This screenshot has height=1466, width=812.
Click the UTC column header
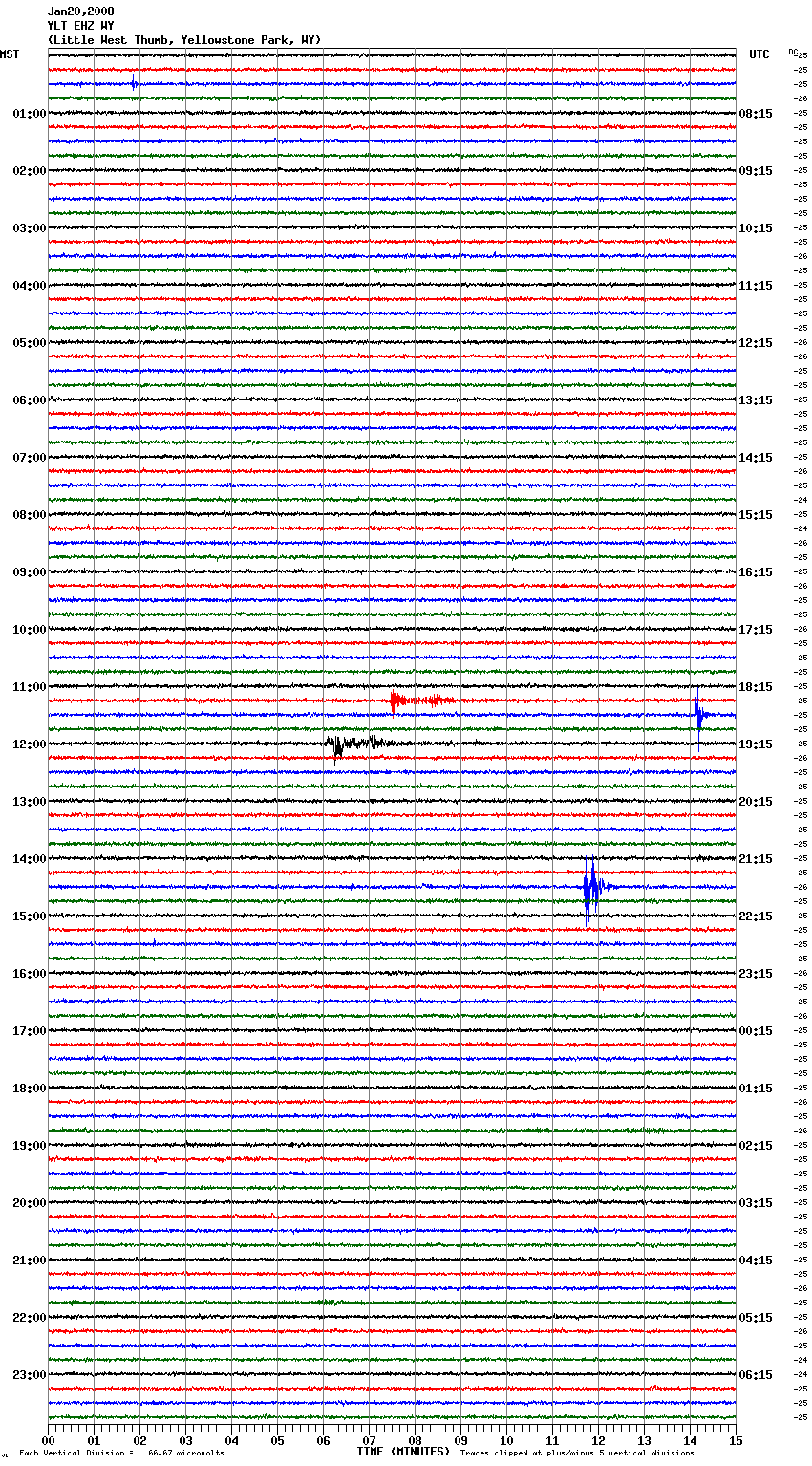[x=759, y=54]
